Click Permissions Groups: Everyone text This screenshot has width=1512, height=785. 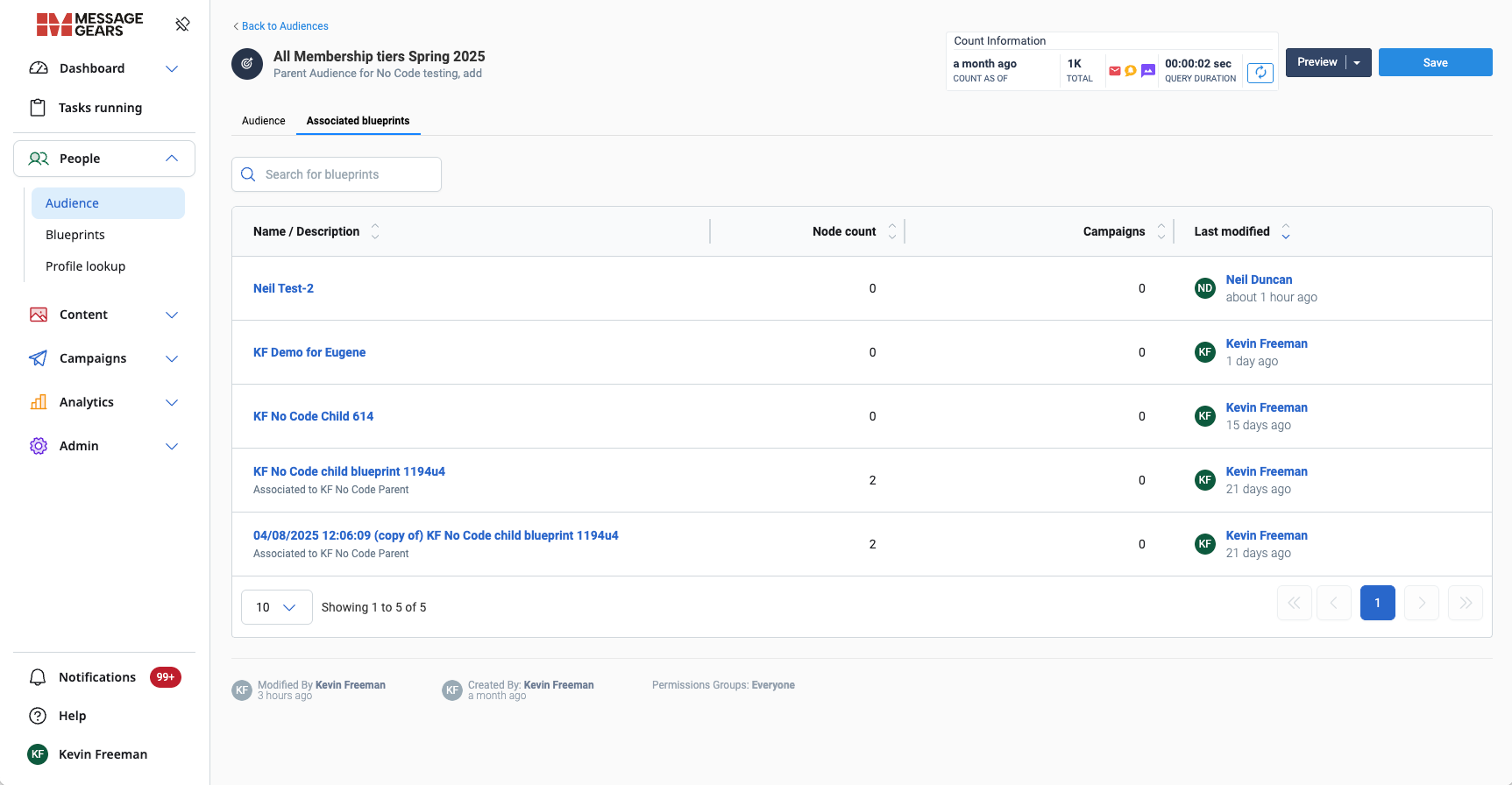723,685
